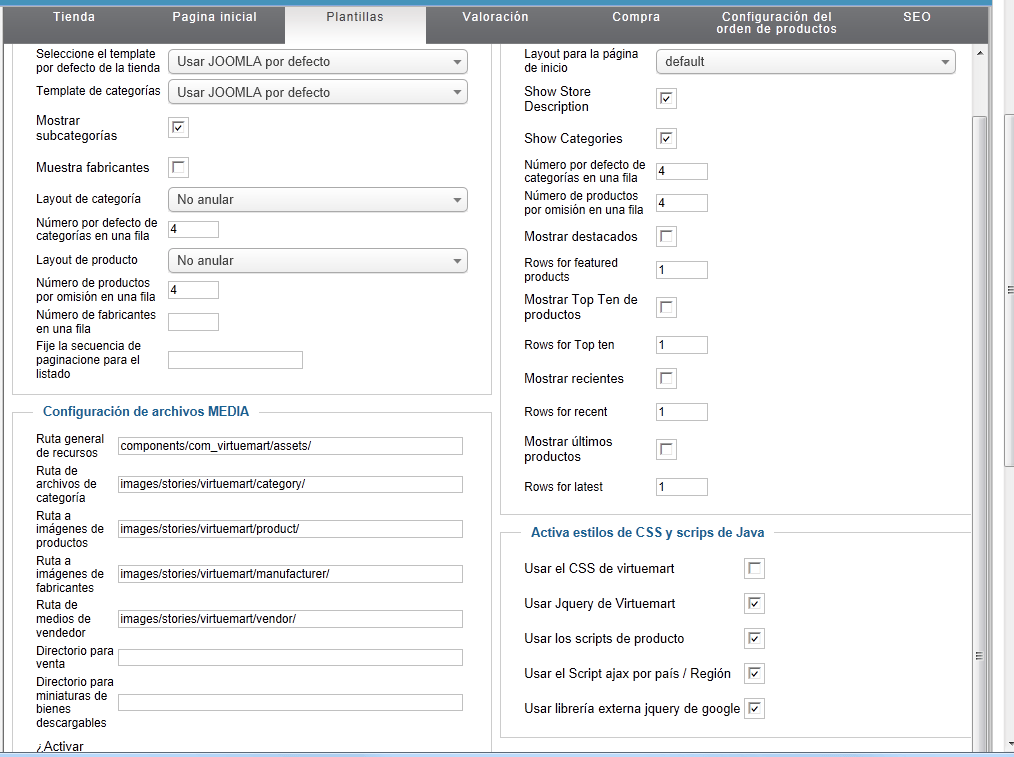Open Layout de producto dropdown

pos(318,261)
